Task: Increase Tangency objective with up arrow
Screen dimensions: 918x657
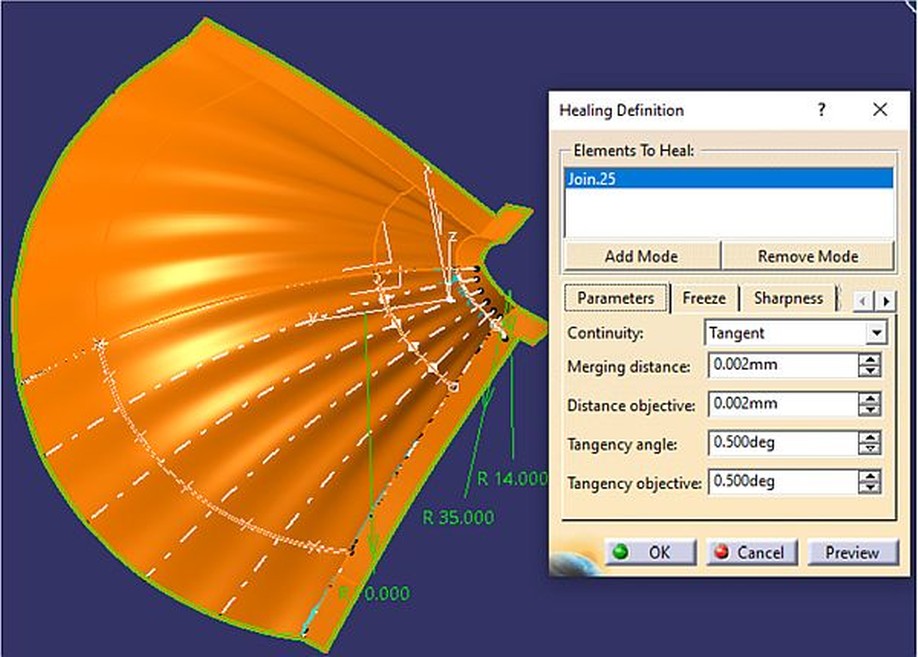Action: [x=870, y=476]
